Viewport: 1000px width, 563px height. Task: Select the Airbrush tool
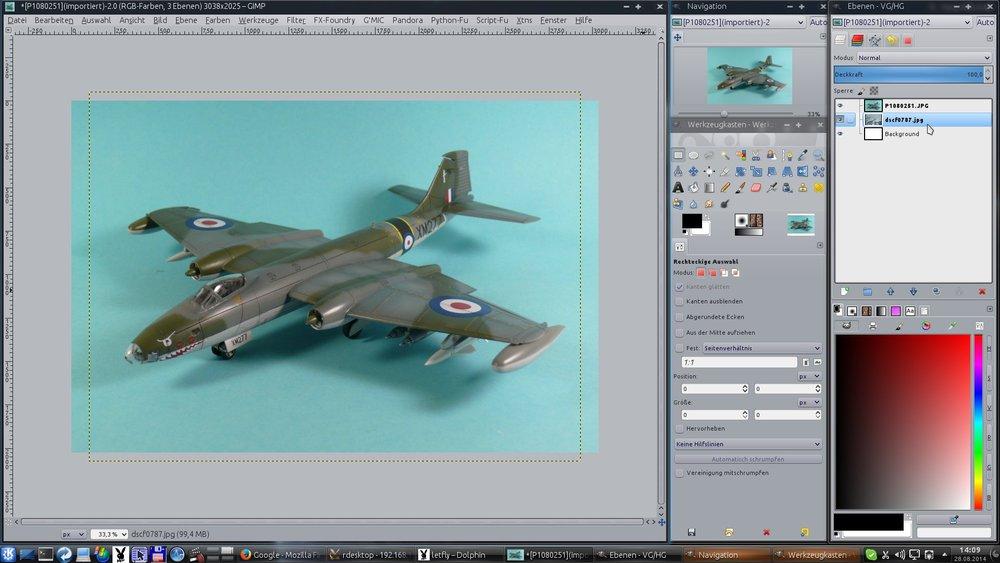(772, 187)
